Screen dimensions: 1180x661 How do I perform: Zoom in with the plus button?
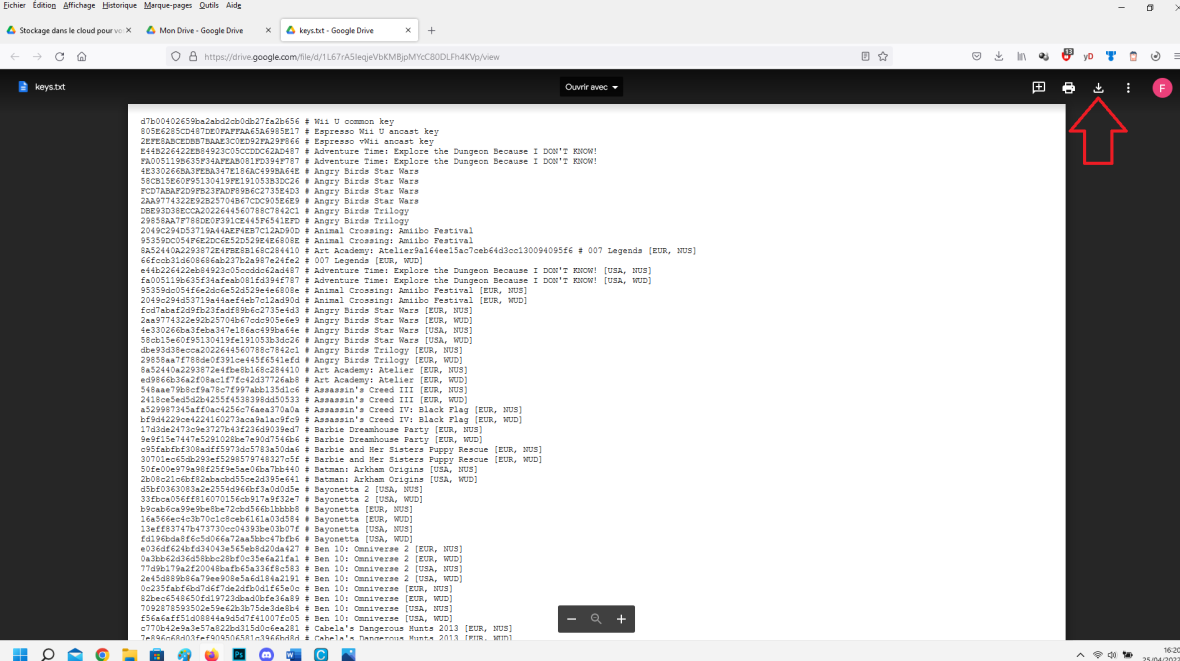621,619
